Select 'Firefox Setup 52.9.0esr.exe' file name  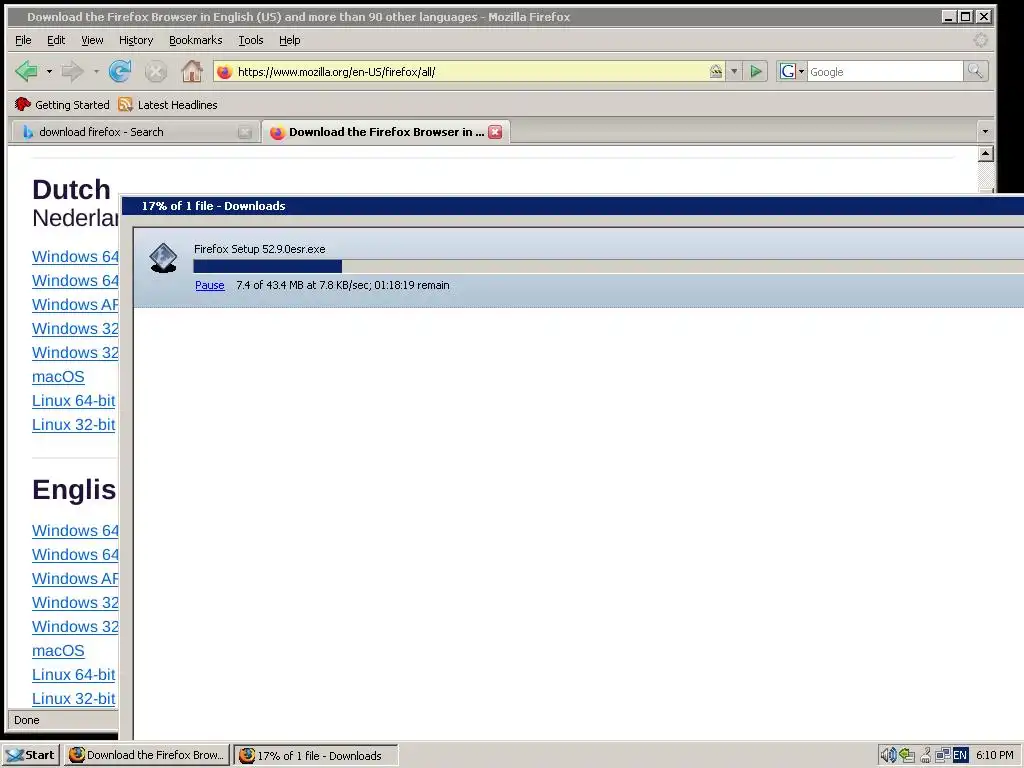(259, 249)
